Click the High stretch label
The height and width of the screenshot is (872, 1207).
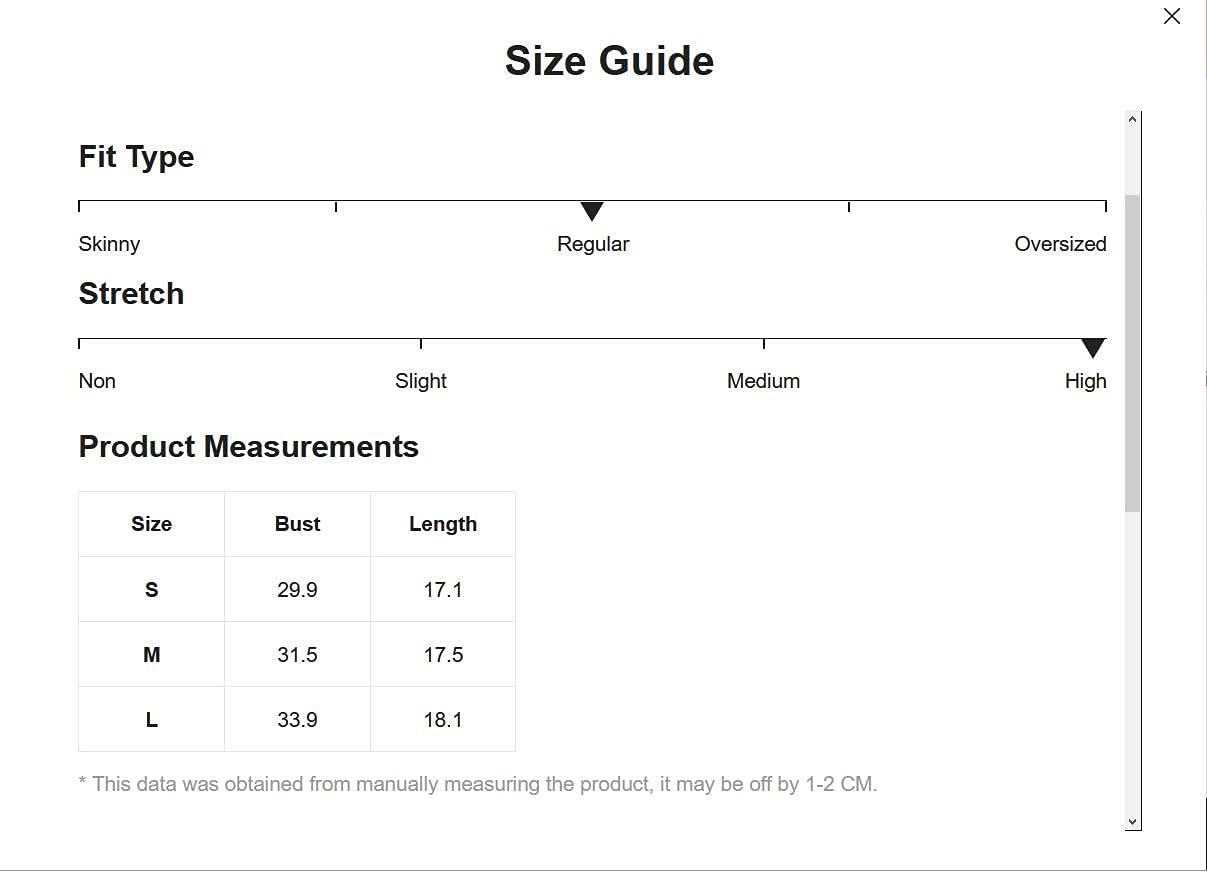(x=1085, y=381)
